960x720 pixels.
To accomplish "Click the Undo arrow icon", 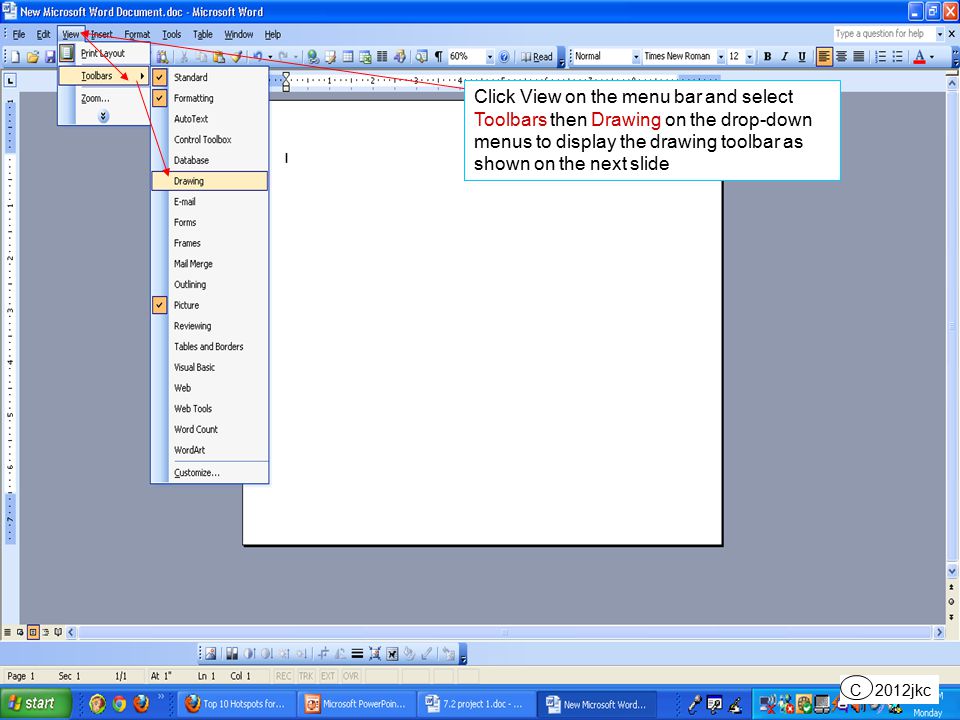I will [x=258, y=57].
